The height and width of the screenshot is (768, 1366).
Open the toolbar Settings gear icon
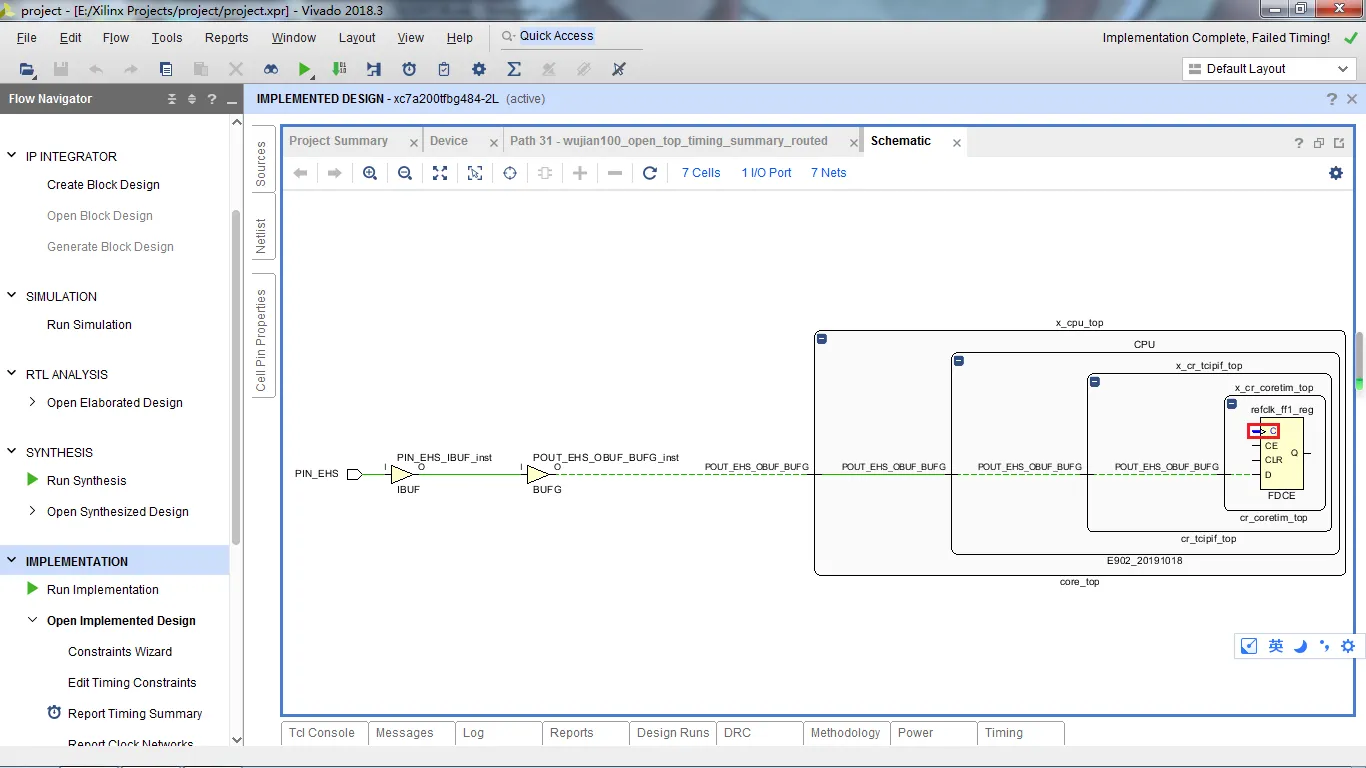[x=479, y=69]
